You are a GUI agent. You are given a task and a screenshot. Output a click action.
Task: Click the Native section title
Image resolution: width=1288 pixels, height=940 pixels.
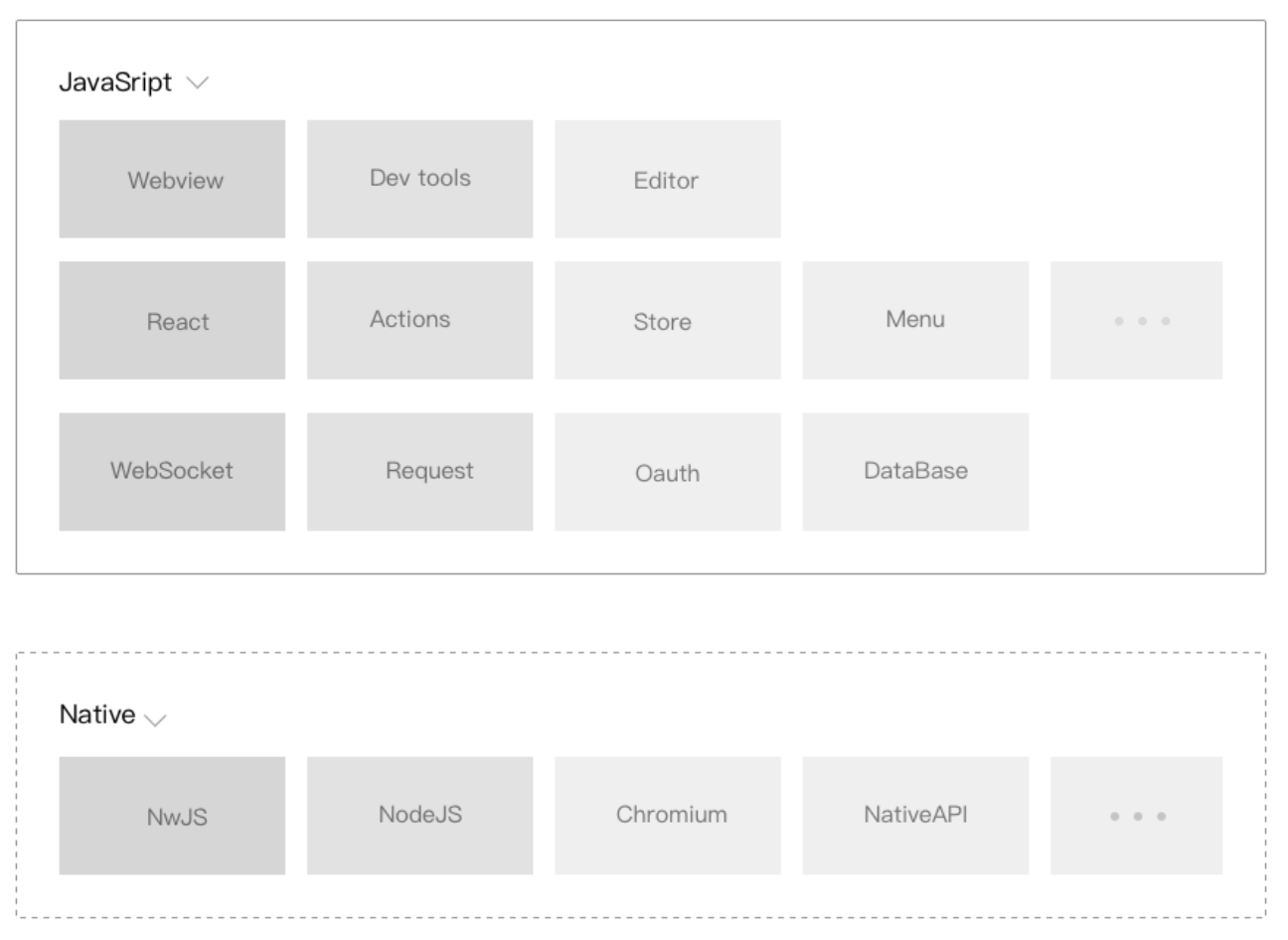point(97,714)
